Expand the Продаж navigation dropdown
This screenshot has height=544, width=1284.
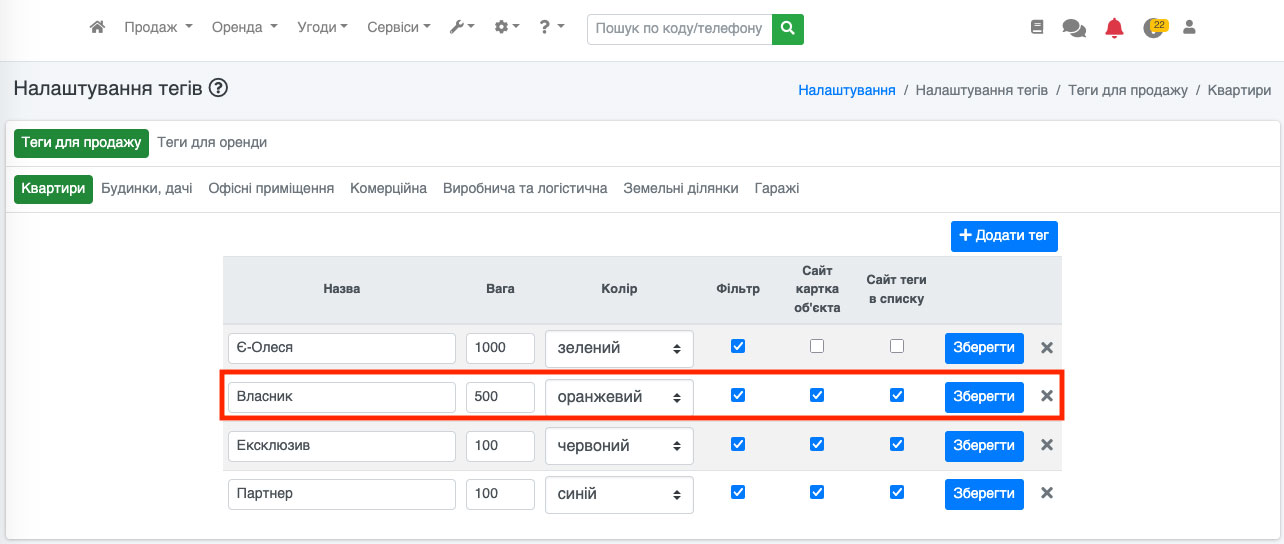click(x=158, y=28)
